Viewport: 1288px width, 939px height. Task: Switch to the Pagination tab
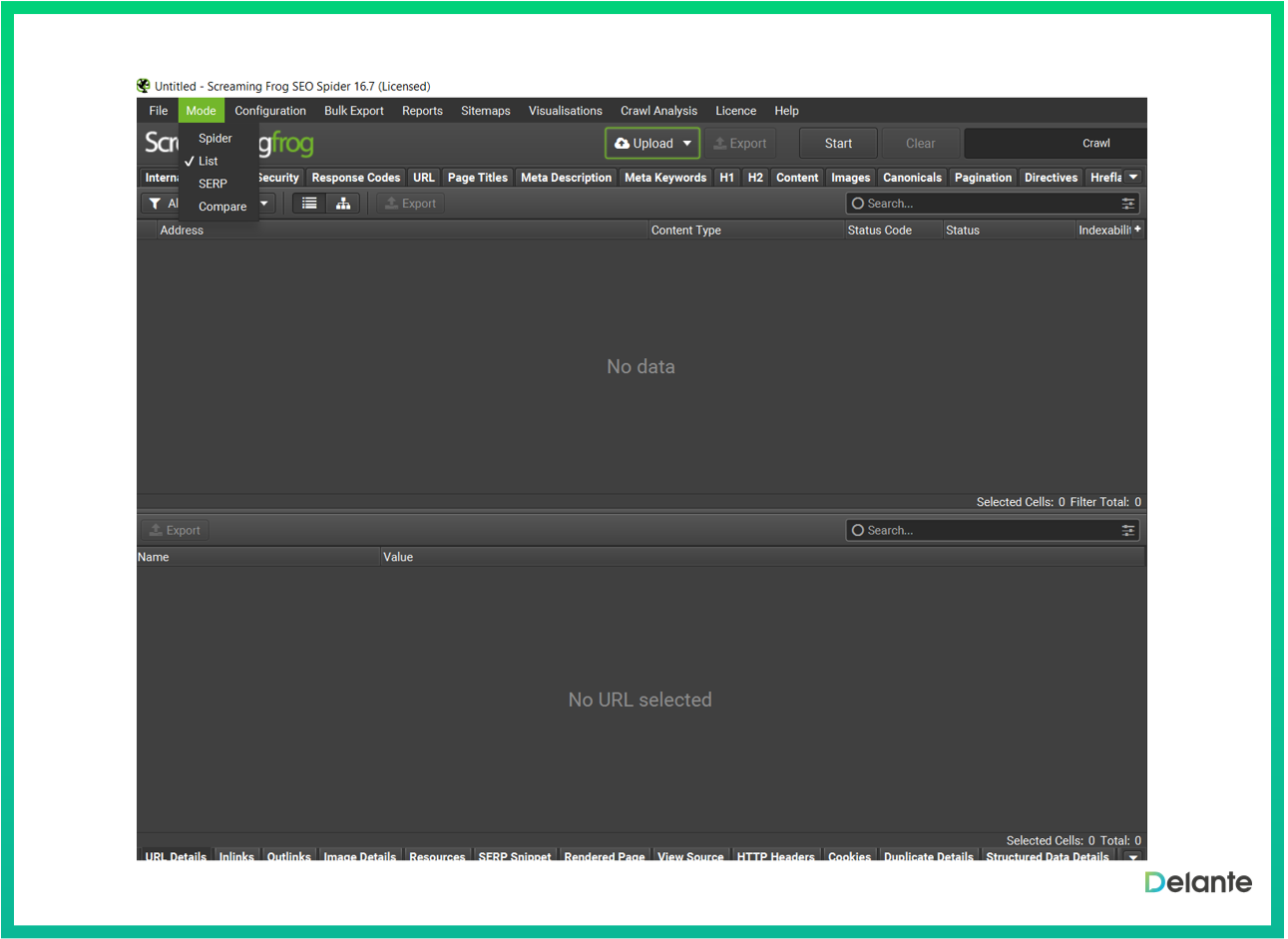983,178
